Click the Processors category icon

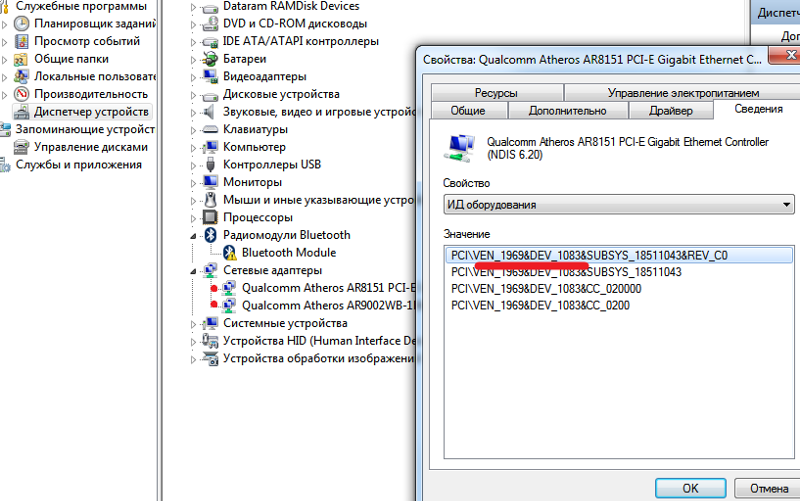[210, 217]
